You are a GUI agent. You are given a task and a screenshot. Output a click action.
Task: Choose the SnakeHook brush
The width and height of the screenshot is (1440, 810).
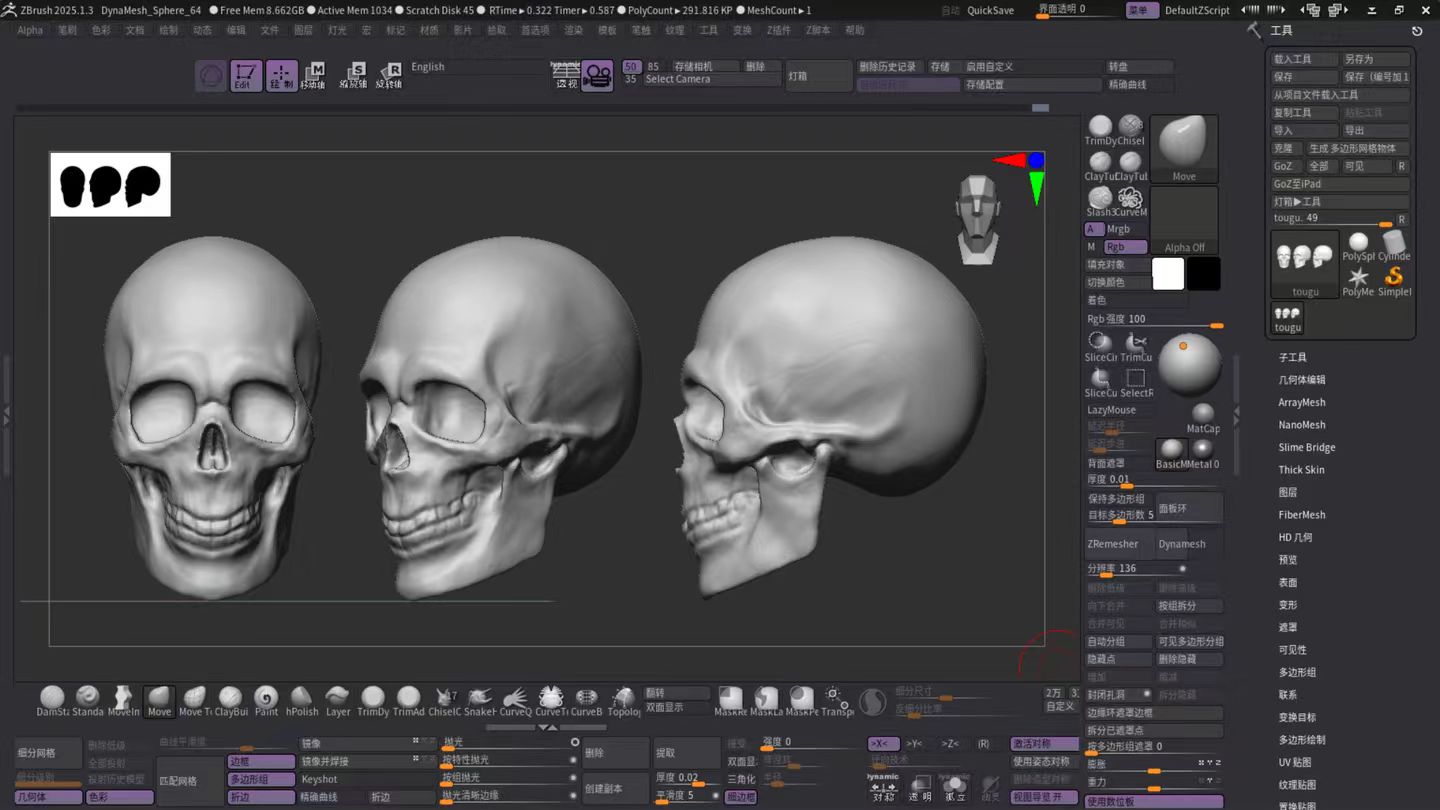pos(480,700)
